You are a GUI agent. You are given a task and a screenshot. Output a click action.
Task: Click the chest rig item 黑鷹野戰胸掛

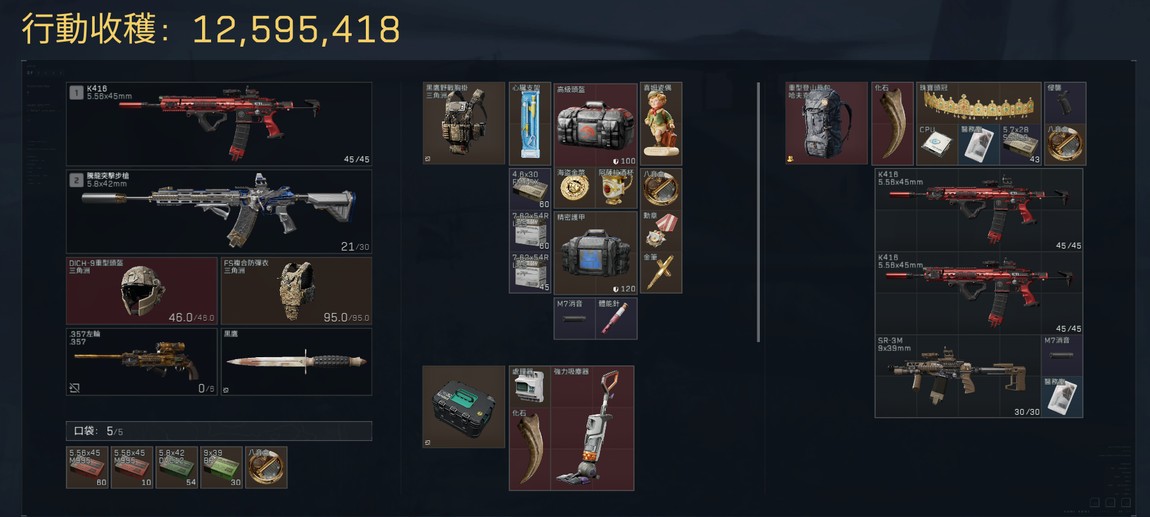pyautogui.click(x=464, y=123)
